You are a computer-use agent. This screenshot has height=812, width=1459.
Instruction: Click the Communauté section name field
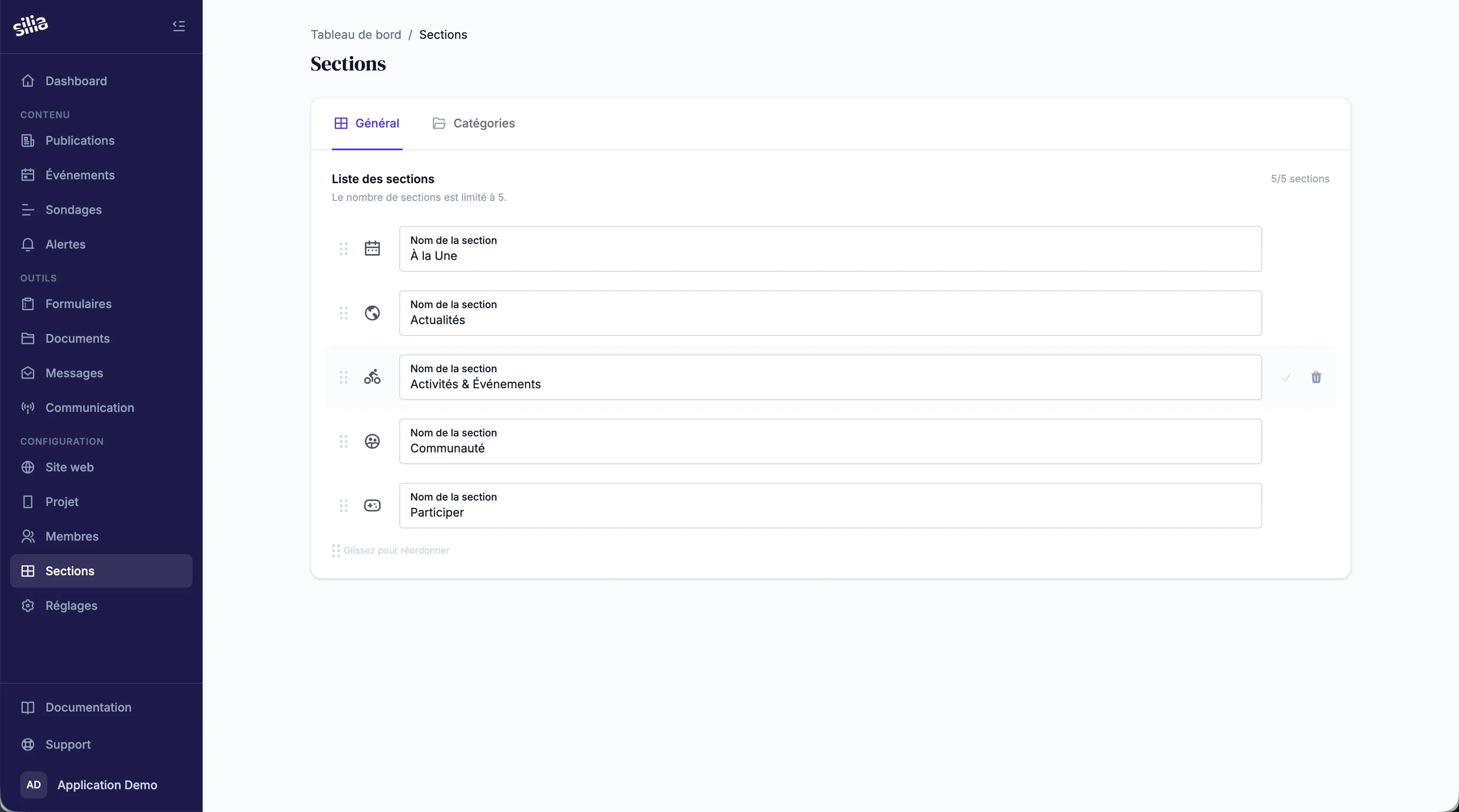(830, 448)
